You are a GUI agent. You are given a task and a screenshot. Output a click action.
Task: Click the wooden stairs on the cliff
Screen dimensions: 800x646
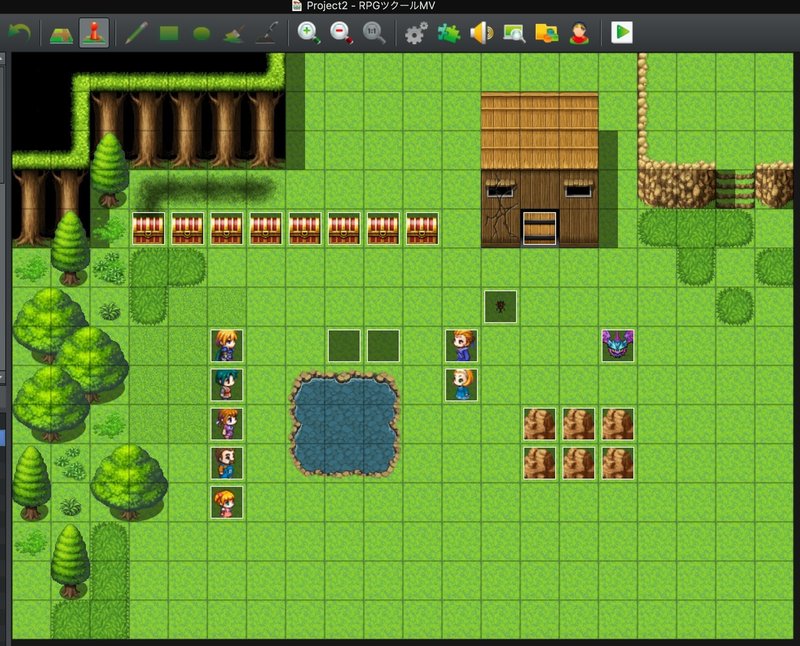735,189
